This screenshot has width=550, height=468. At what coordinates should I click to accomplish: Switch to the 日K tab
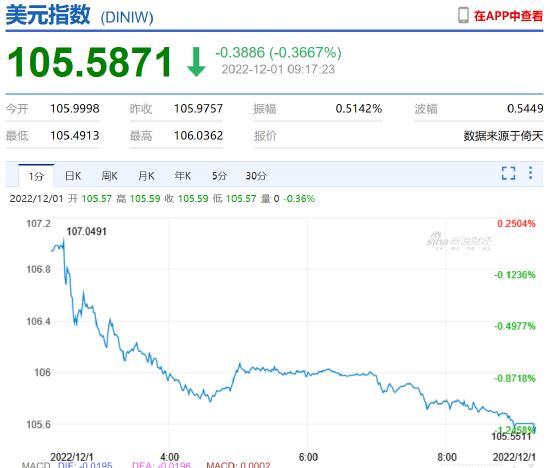pyautogui.click(x=73, y=176)
